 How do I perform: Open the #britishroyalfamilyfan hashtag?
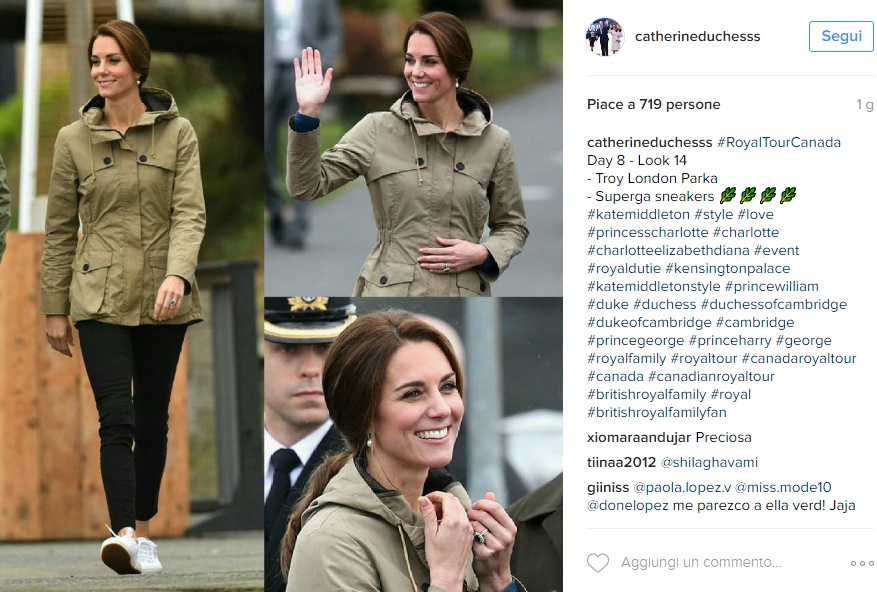(x=657, y=412)
